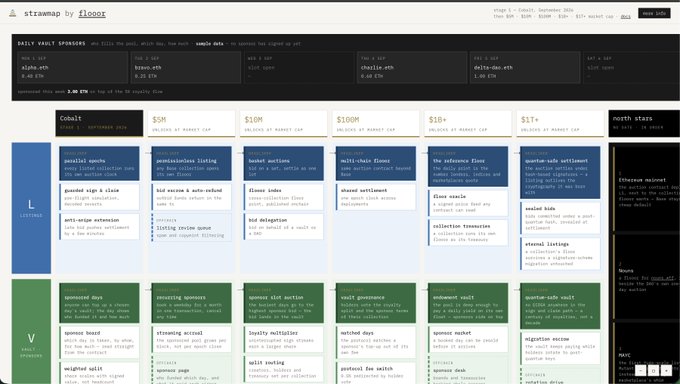This screenshot has width=680, height=384.
Task: Open the recurring sponsors card
Action: [x=191, y=303]
